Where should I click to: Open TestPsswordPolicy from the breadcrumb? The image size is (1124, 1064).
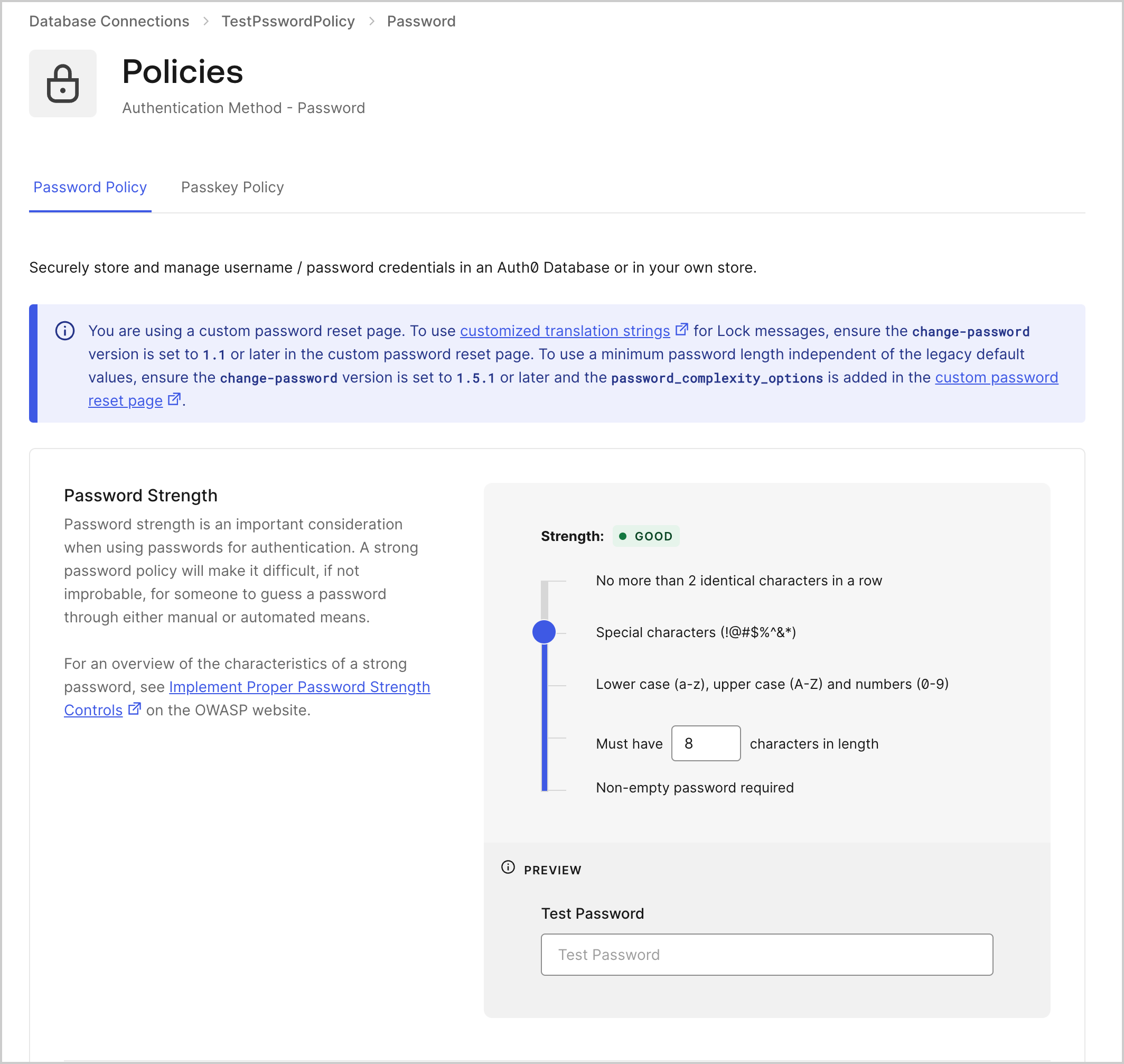pyautogui.click(x=287, y=21)
